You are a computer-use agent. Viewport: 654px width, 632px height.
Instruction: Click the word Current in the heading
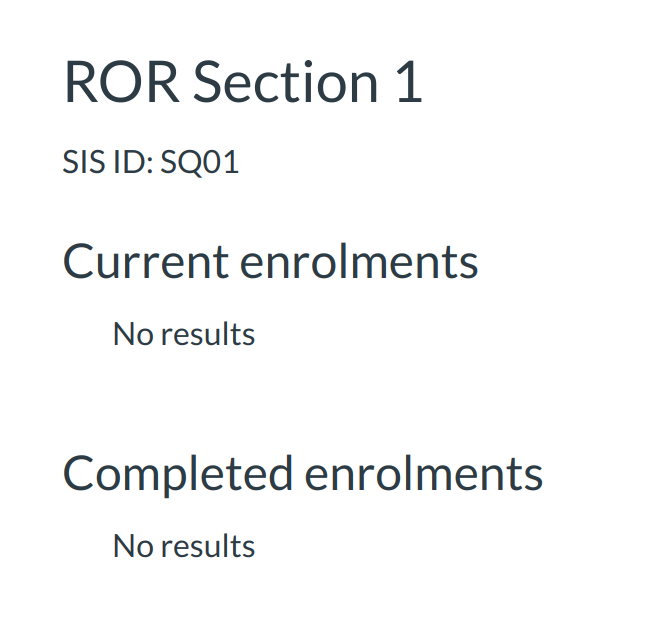pyautogui.click(x=146, y=262)
